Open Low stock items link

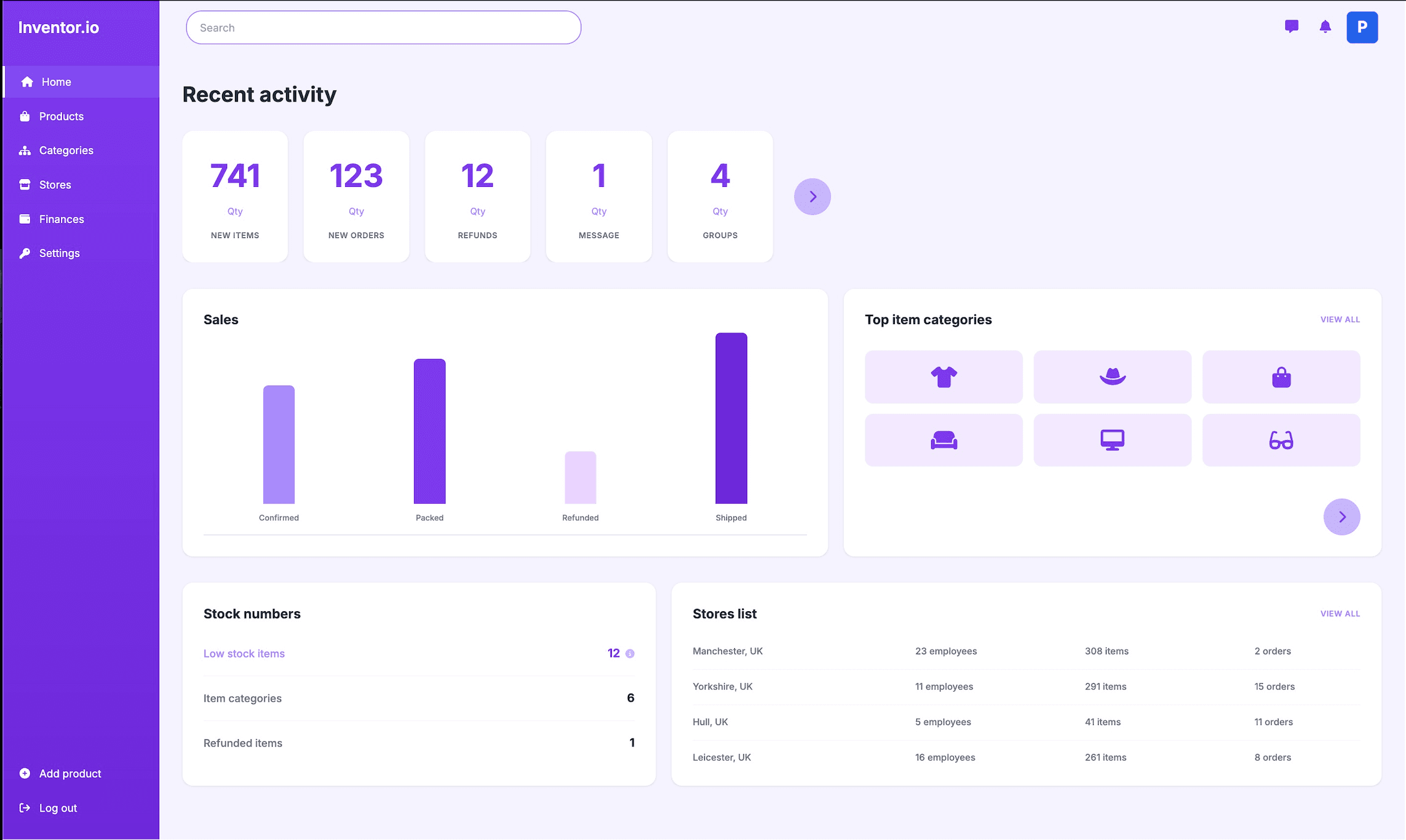click(x=244, y=654)
